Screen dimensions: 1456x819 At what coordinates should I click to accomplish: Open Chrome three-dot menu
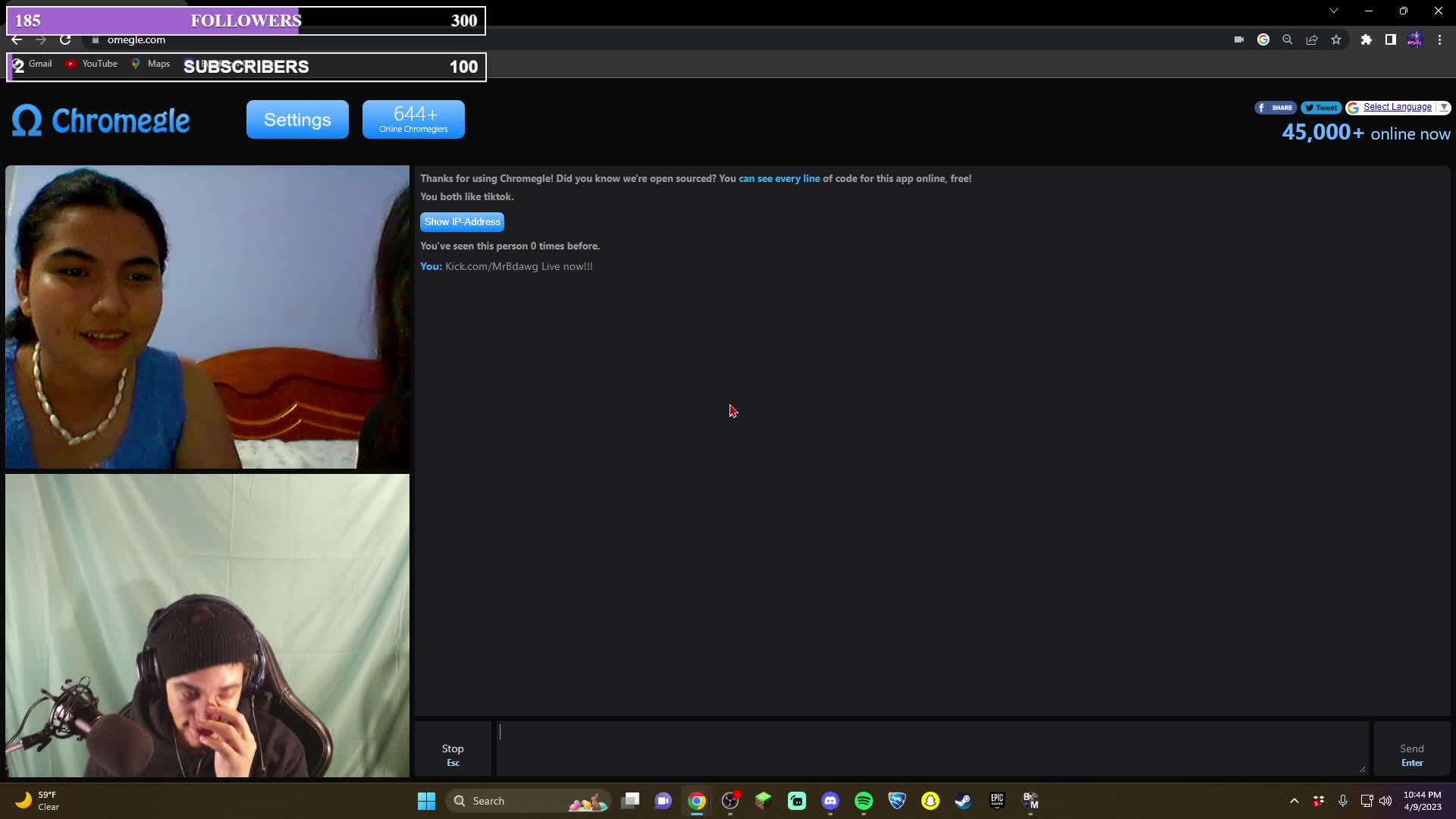click(1439, 39)
